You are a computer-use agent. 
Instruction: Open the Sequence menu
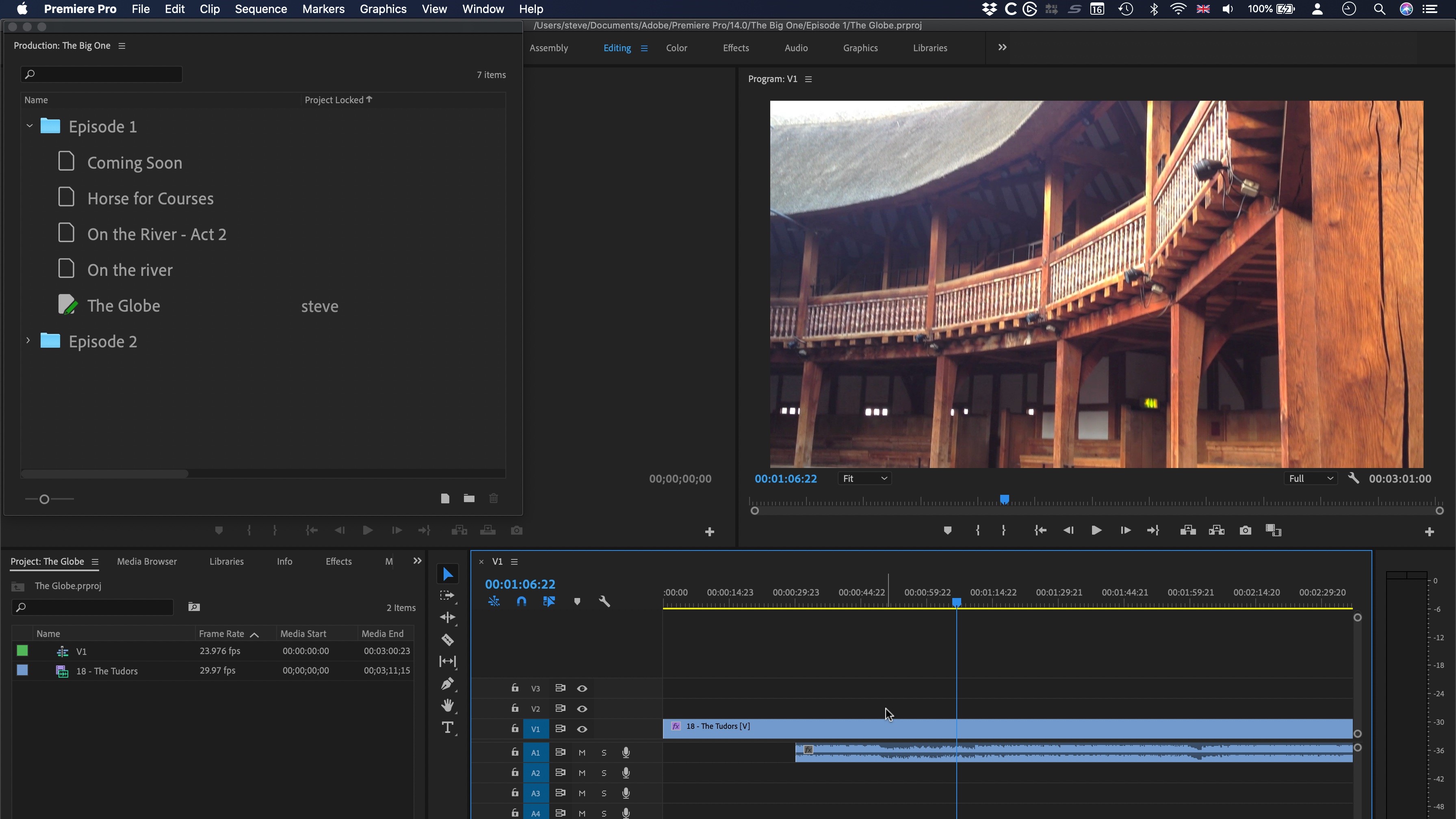[260, 9]
